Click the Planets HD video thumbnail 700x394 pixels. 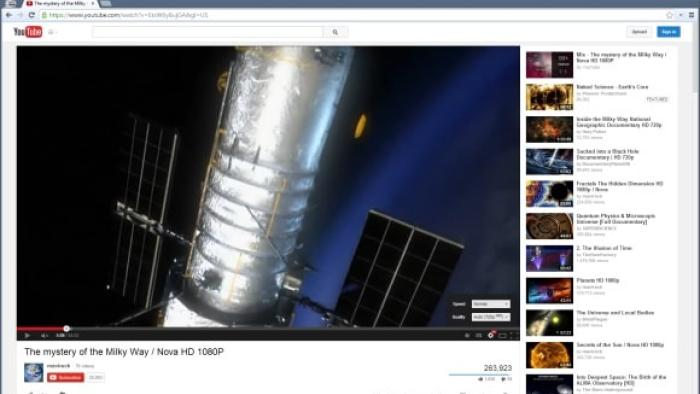point(549,290)
